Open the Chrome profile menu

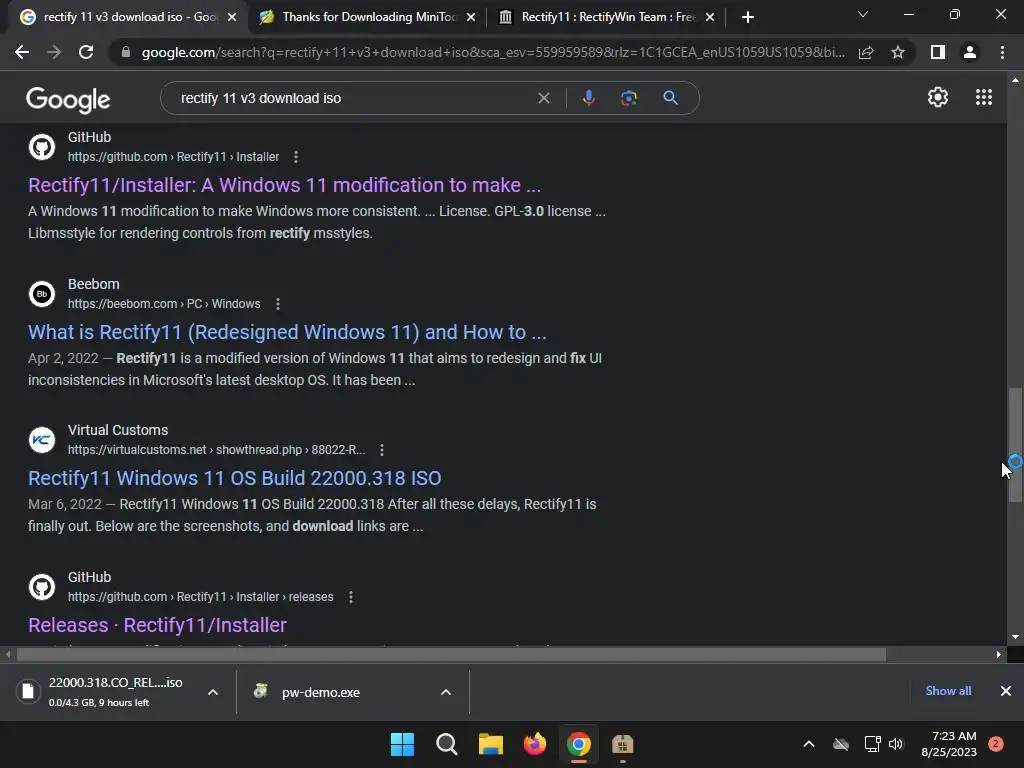[970, 52]
